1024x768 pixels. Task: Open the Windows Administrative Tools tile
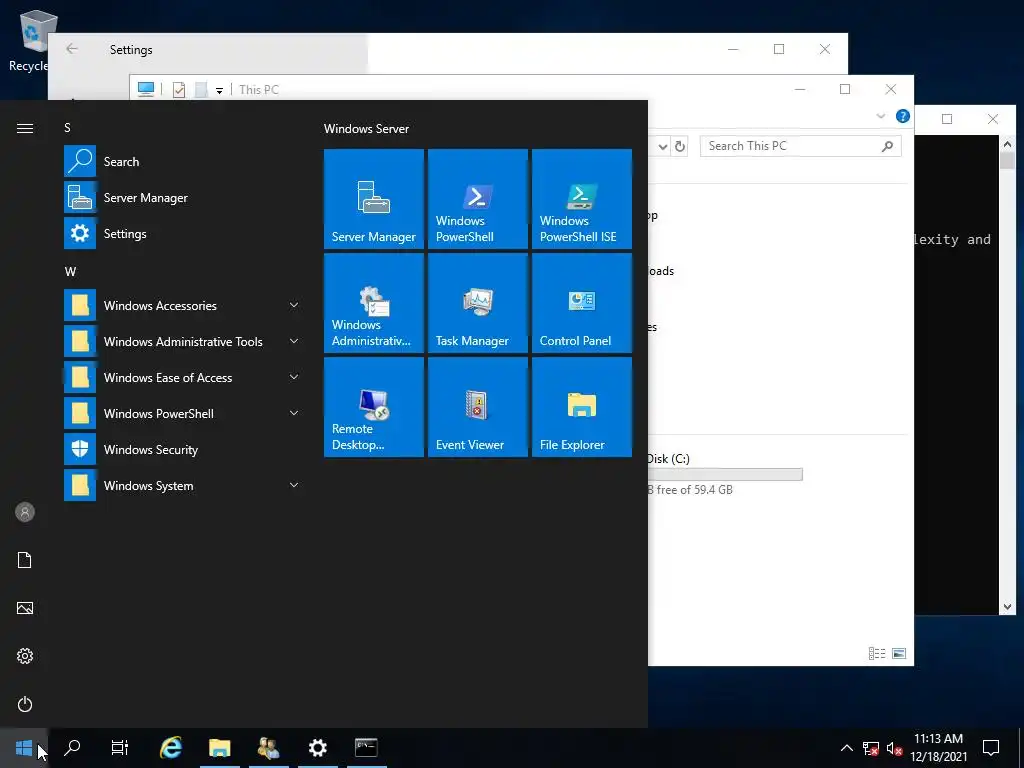click(x=374, y=302)
